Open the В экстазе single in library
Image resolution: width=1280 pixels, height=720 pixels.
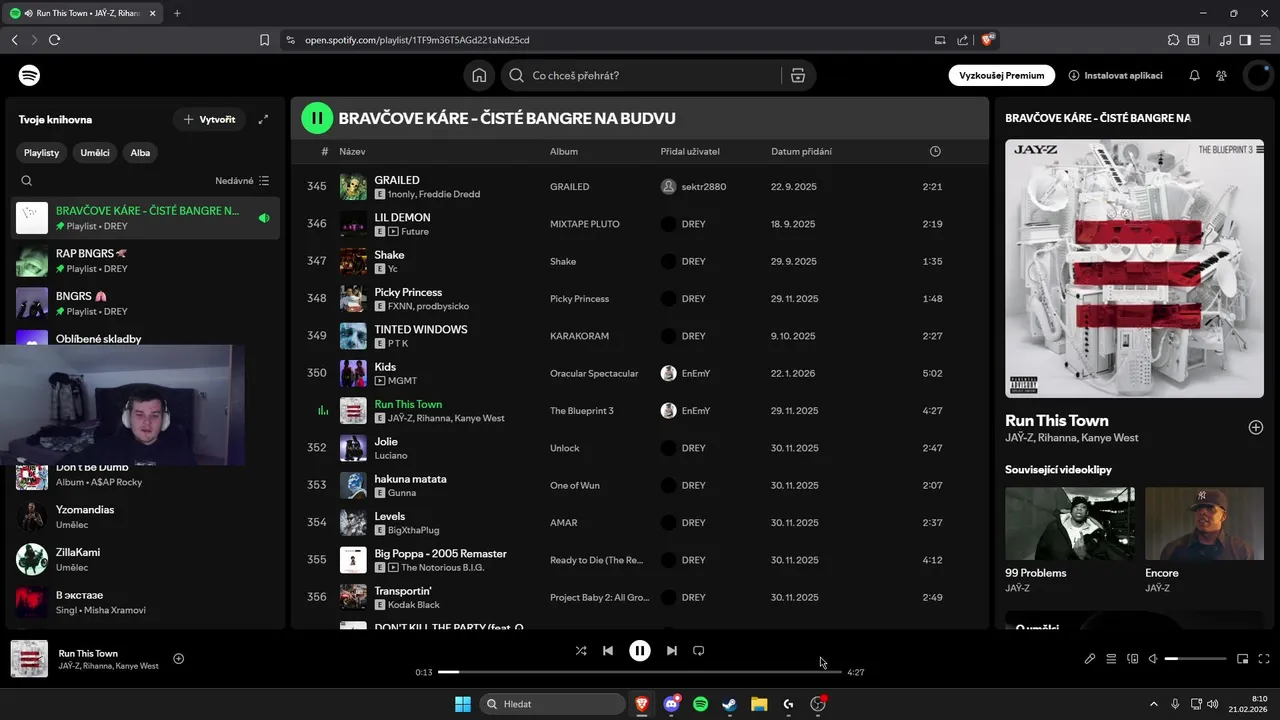click(x=145, y=602)
